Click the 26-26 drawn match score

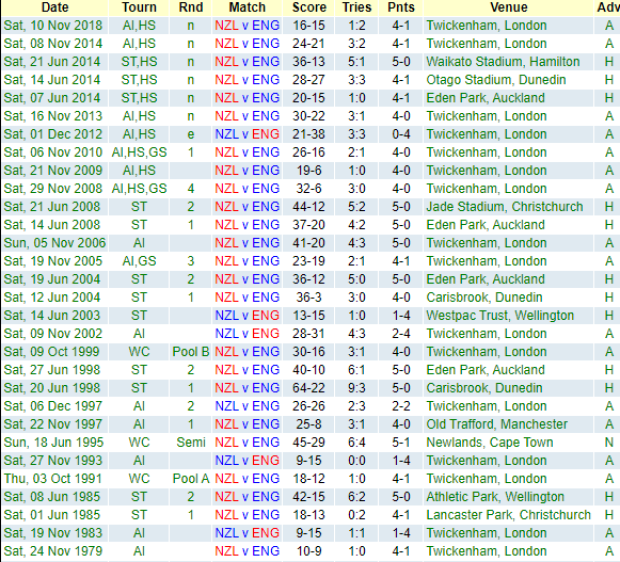click(x=309, y=406)
